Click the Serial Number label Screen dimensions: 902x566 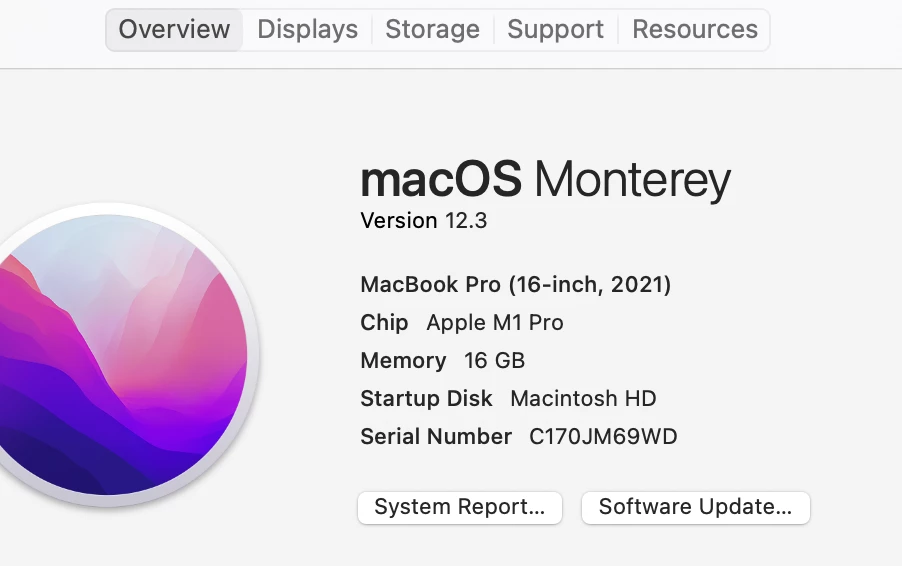click(x=436, y=437)
